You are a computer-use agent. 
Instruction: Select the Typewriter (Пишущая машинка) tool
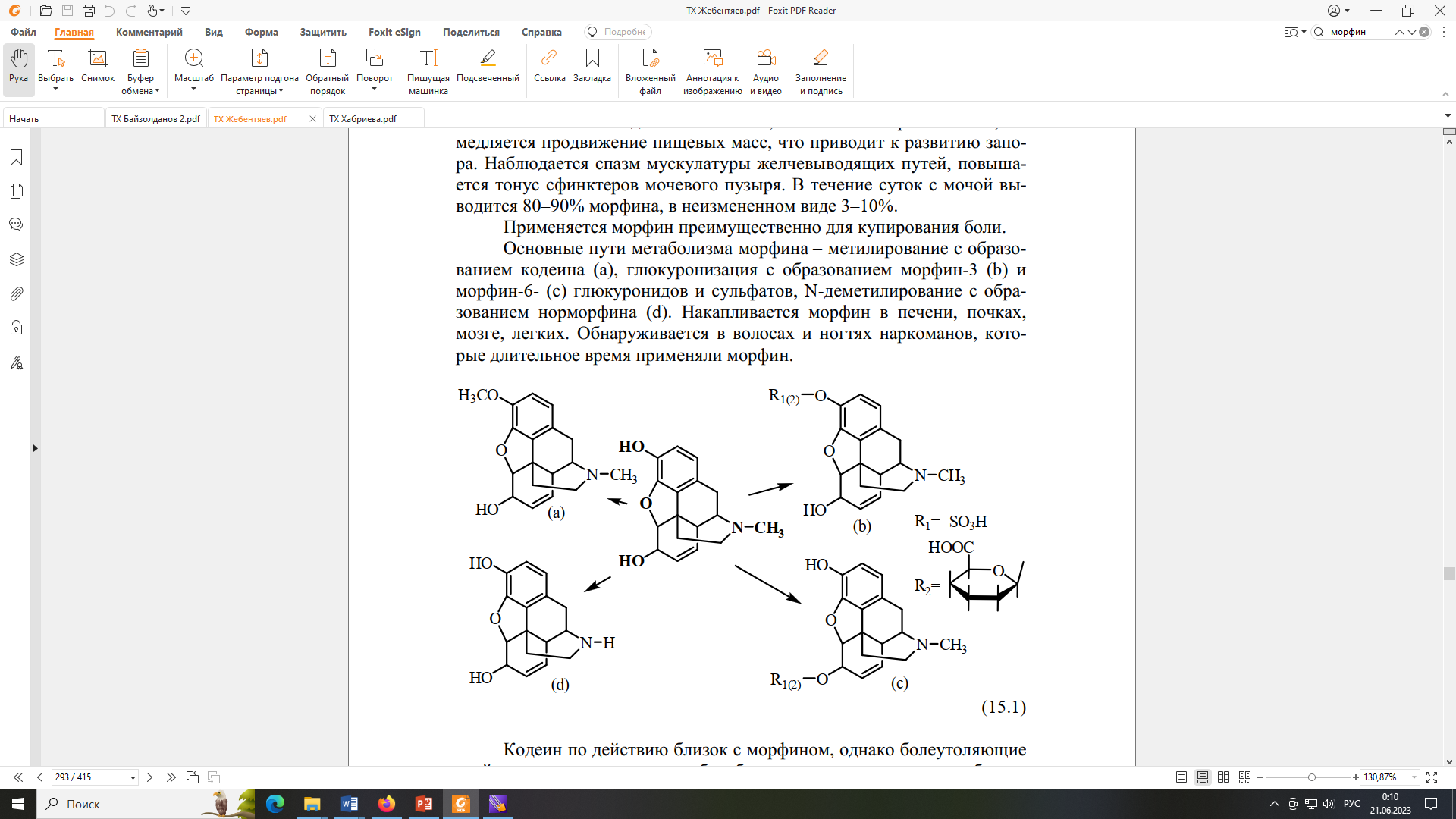coord(428,71)
